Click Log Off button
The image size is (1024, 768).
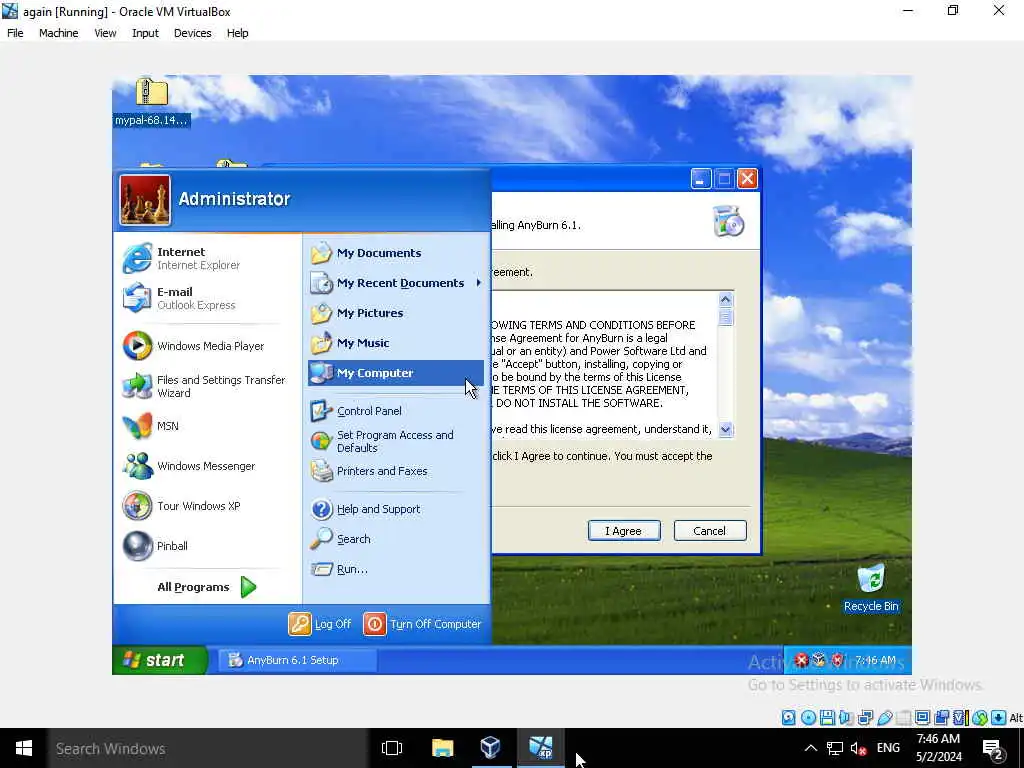tap(320, 624)
